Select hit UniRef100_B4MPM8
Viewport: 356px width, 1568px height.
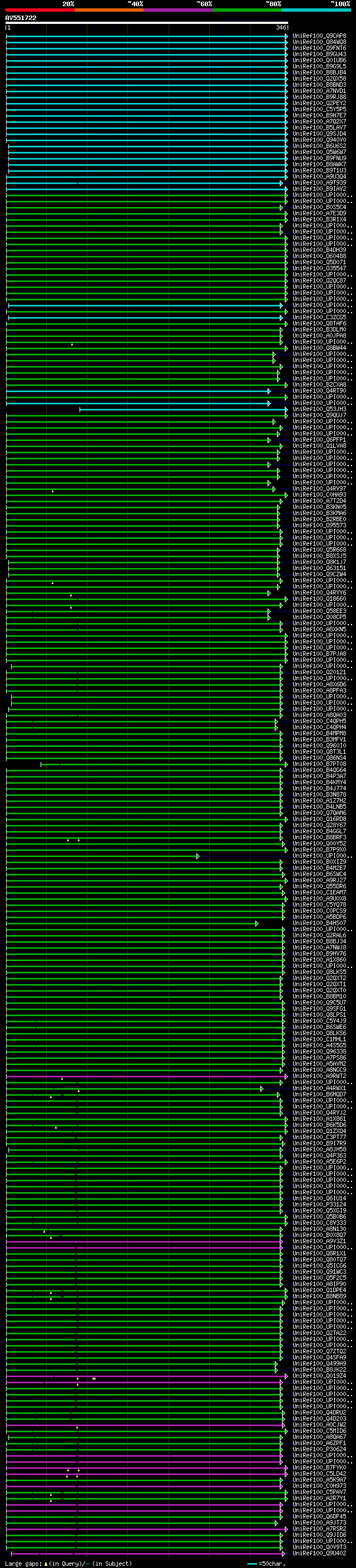tap(319, 734)
